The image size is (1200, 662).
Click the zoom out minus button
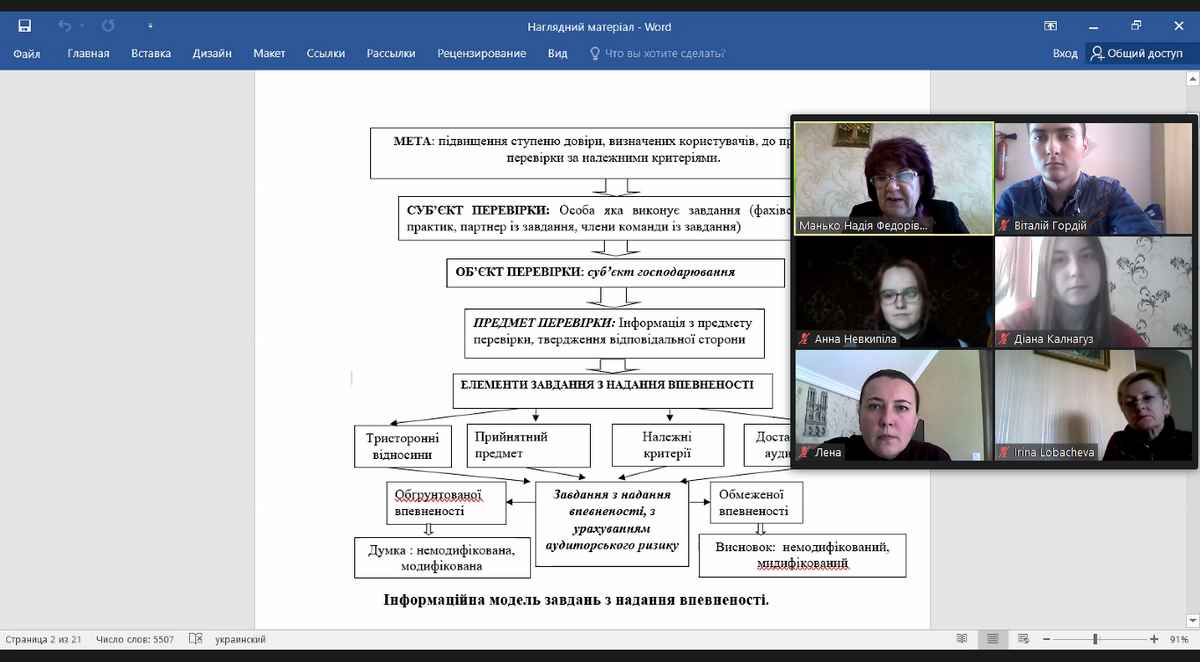(1047, 639)
